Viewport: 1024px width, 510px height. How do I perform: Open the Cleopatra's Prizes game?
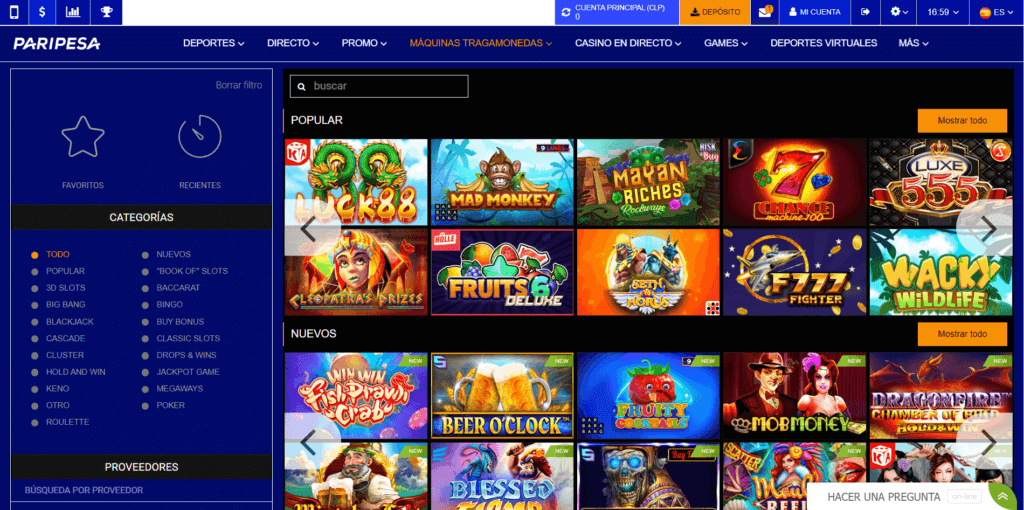[356, 272]
